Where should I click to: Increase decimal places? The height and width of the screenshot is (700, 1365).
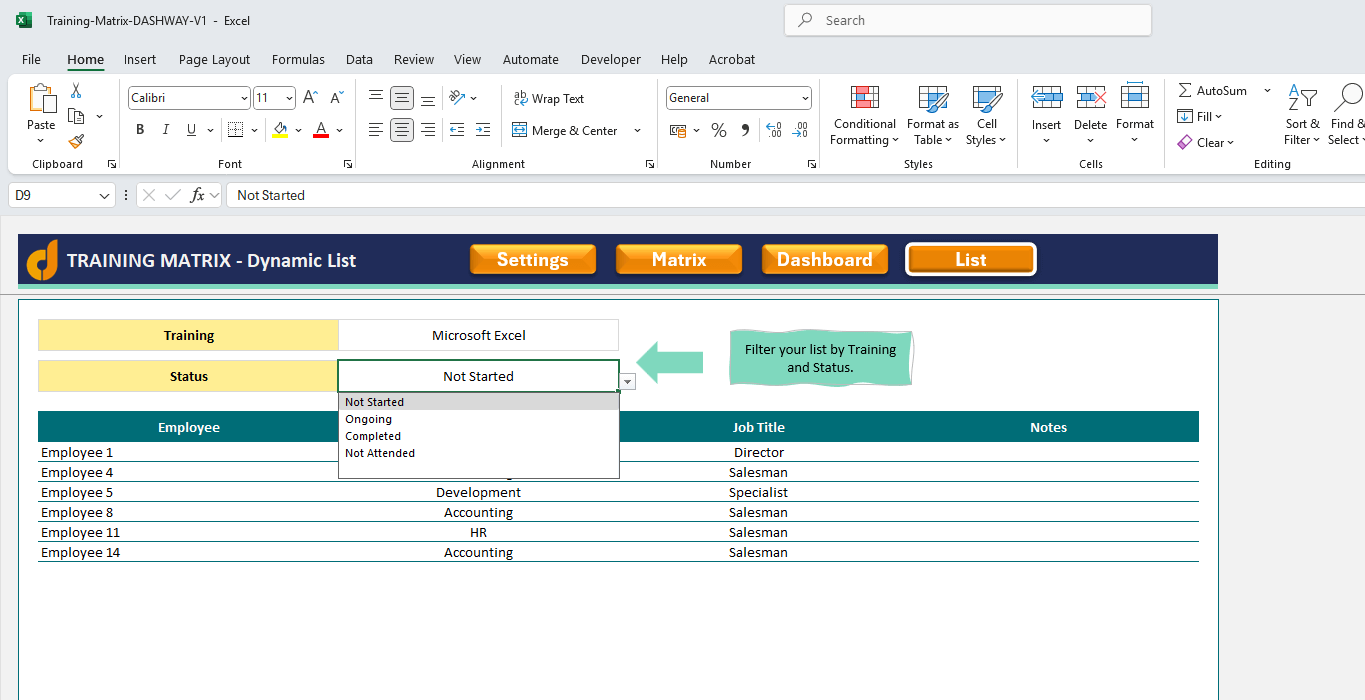pos(774,130)
